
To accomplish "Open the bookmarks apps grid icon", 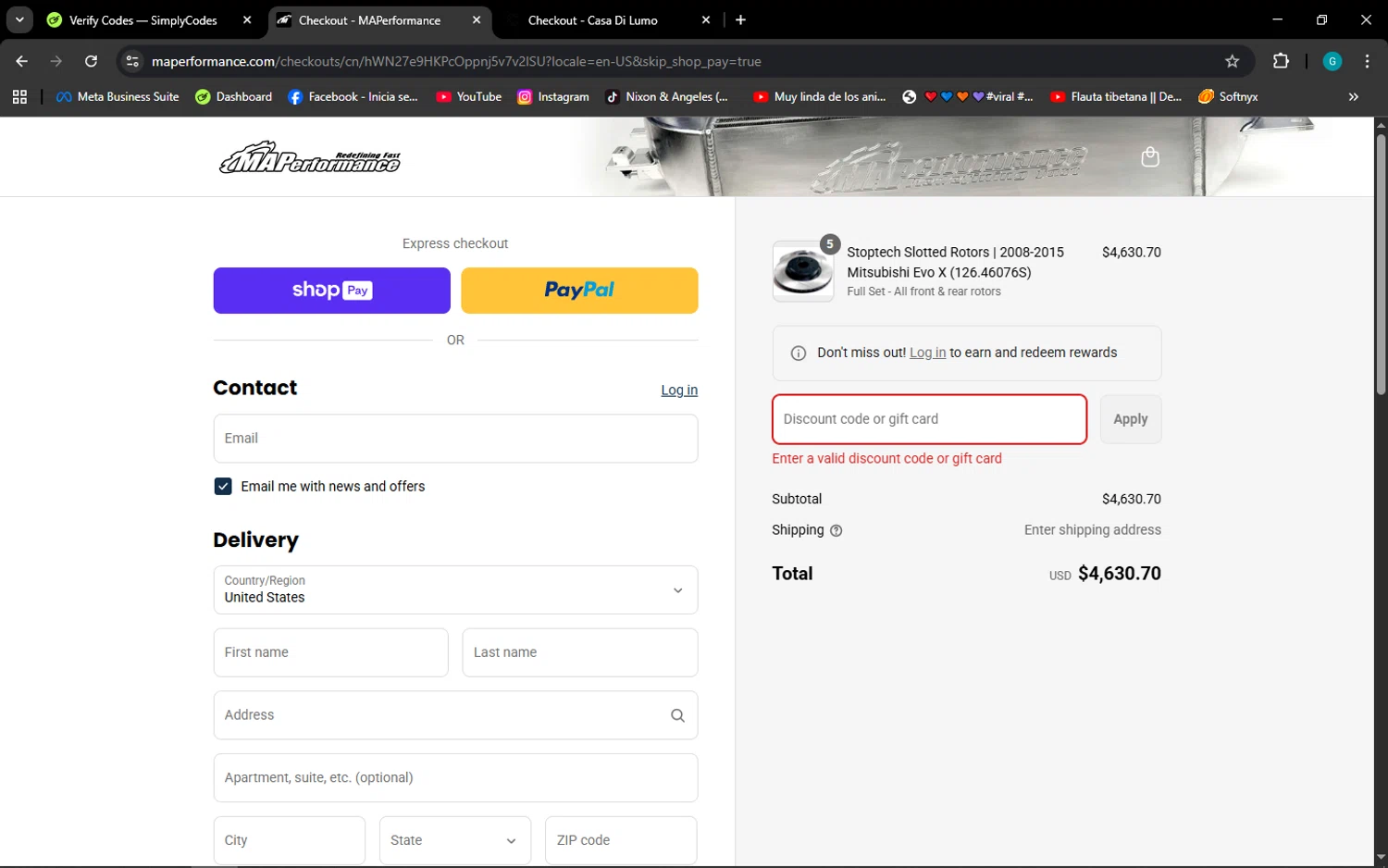I will pos(19,96).
